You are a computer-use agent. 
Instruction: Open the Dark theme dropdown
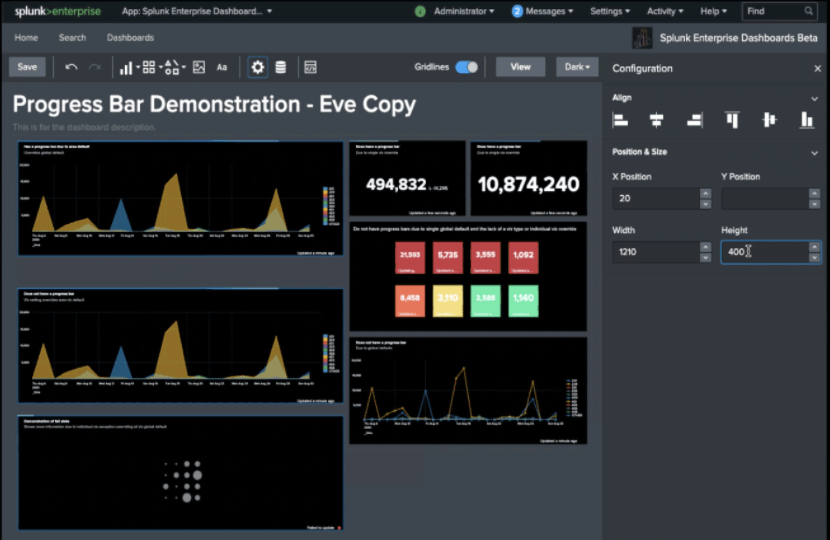(x=577, y=67)
